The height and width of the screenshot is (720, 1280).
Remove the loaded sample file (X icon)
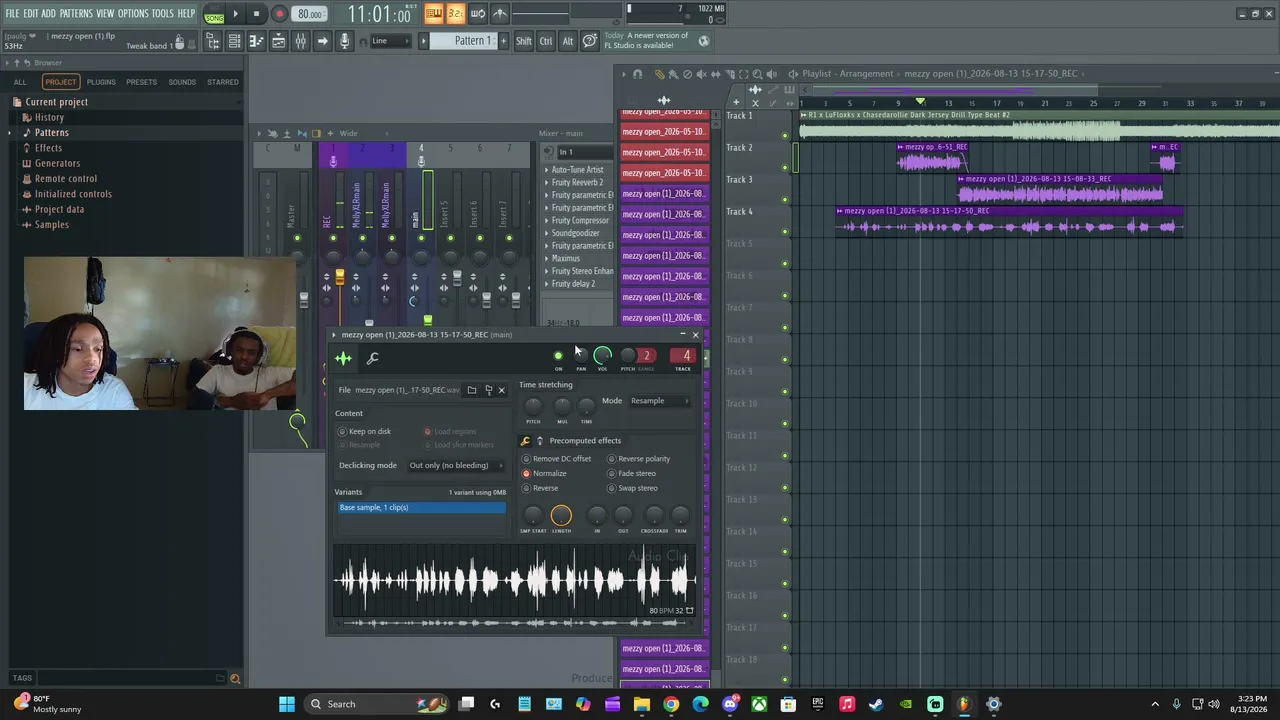coord(501,390)
